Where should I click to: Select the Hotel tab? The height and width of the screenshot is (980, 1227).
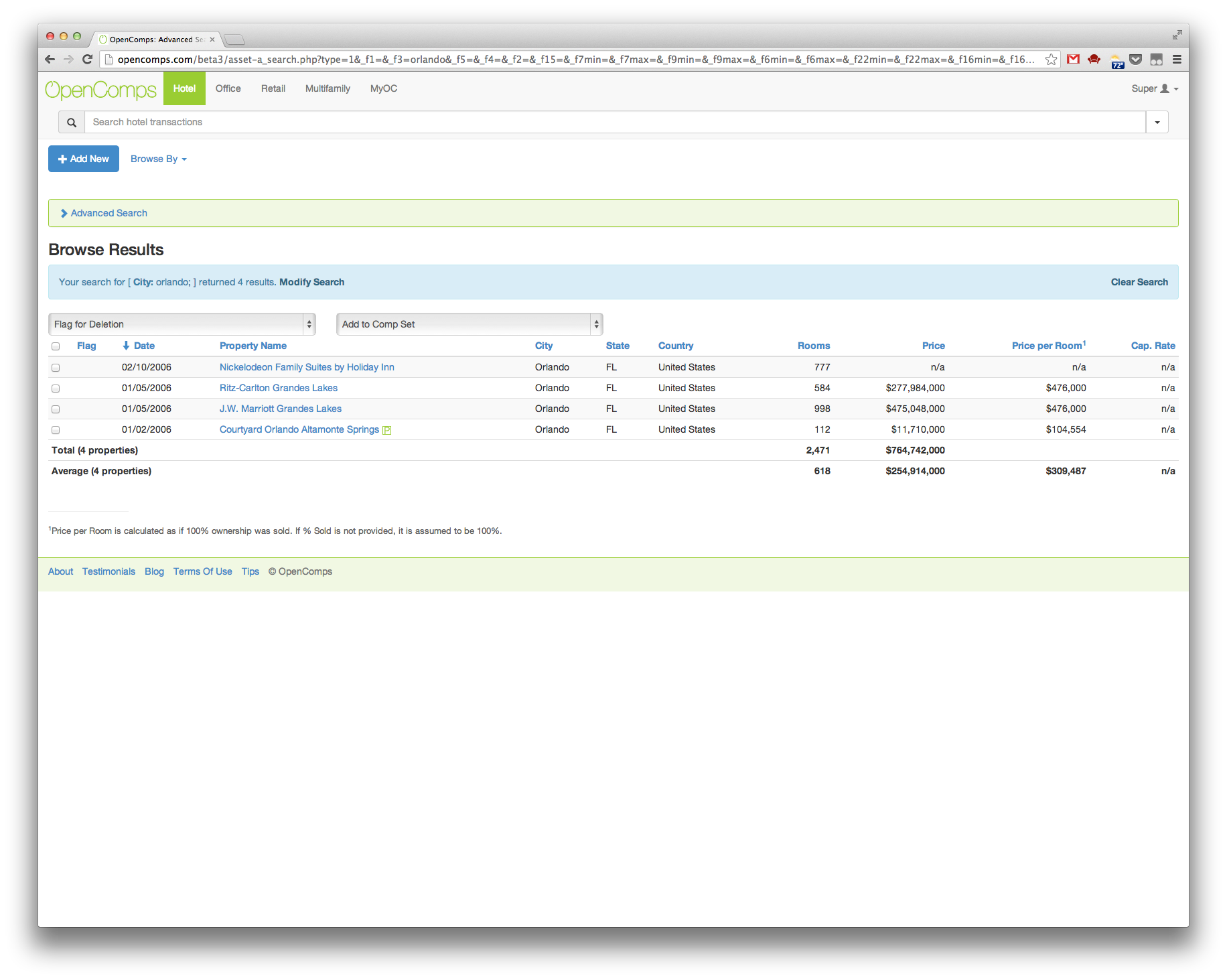click(x=184, y=88)
